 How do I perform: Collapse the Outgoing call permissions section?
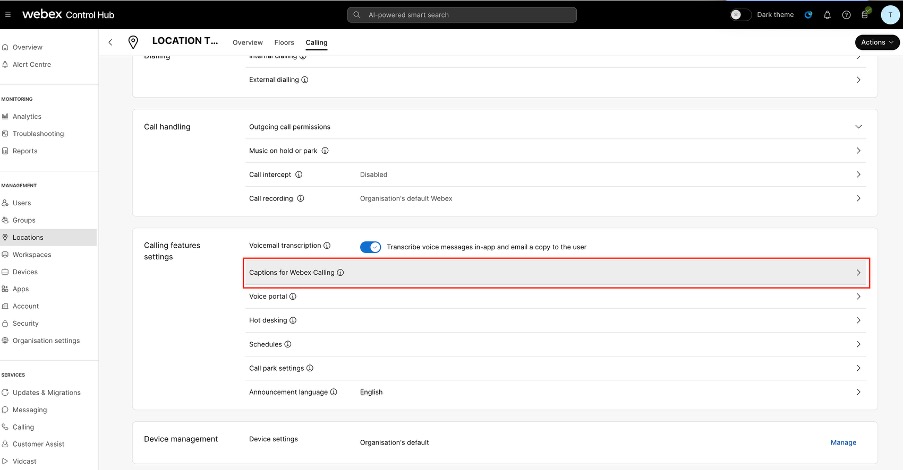click(858, 127)
